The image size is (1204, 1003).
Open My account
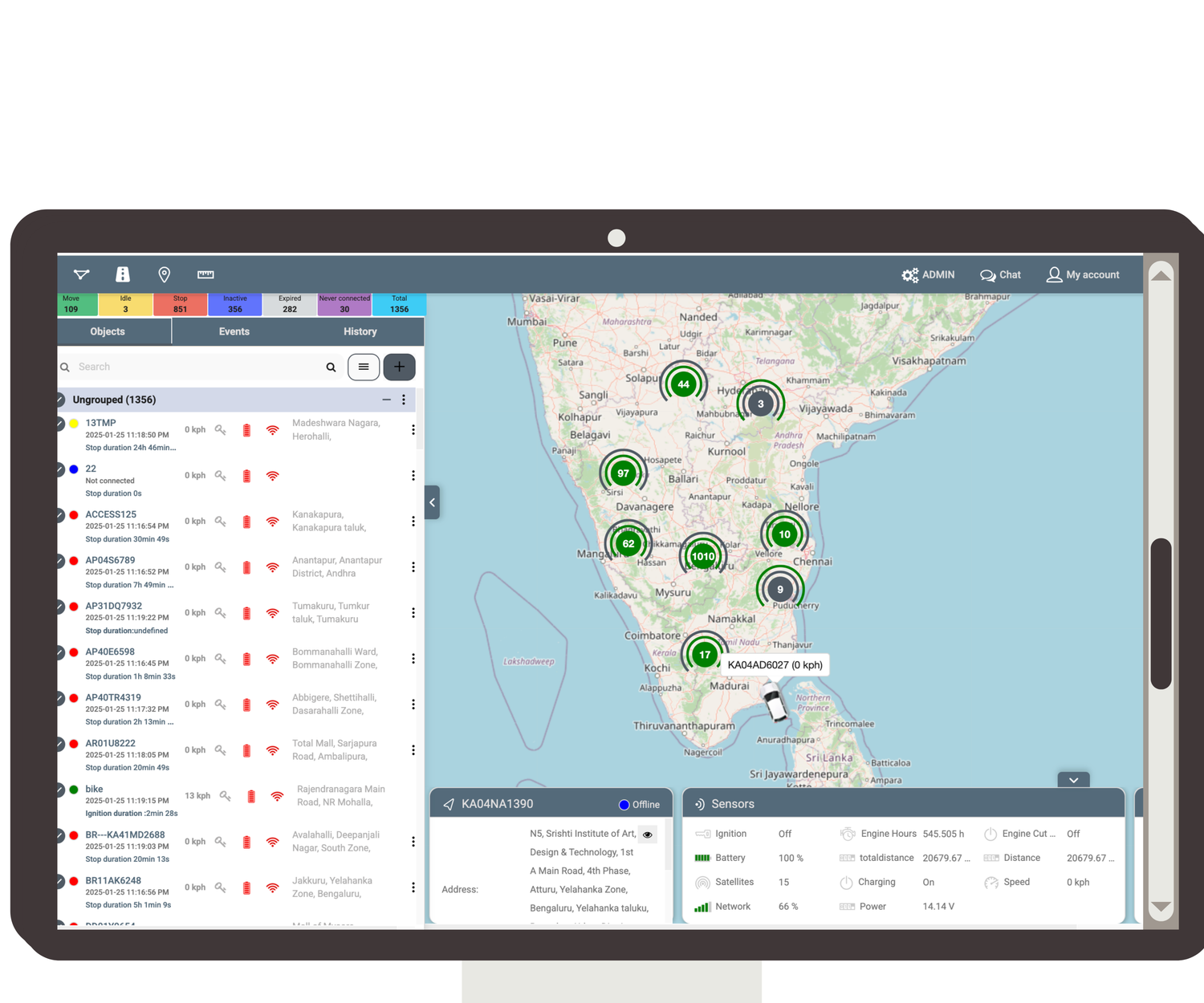click(1083, 275)
